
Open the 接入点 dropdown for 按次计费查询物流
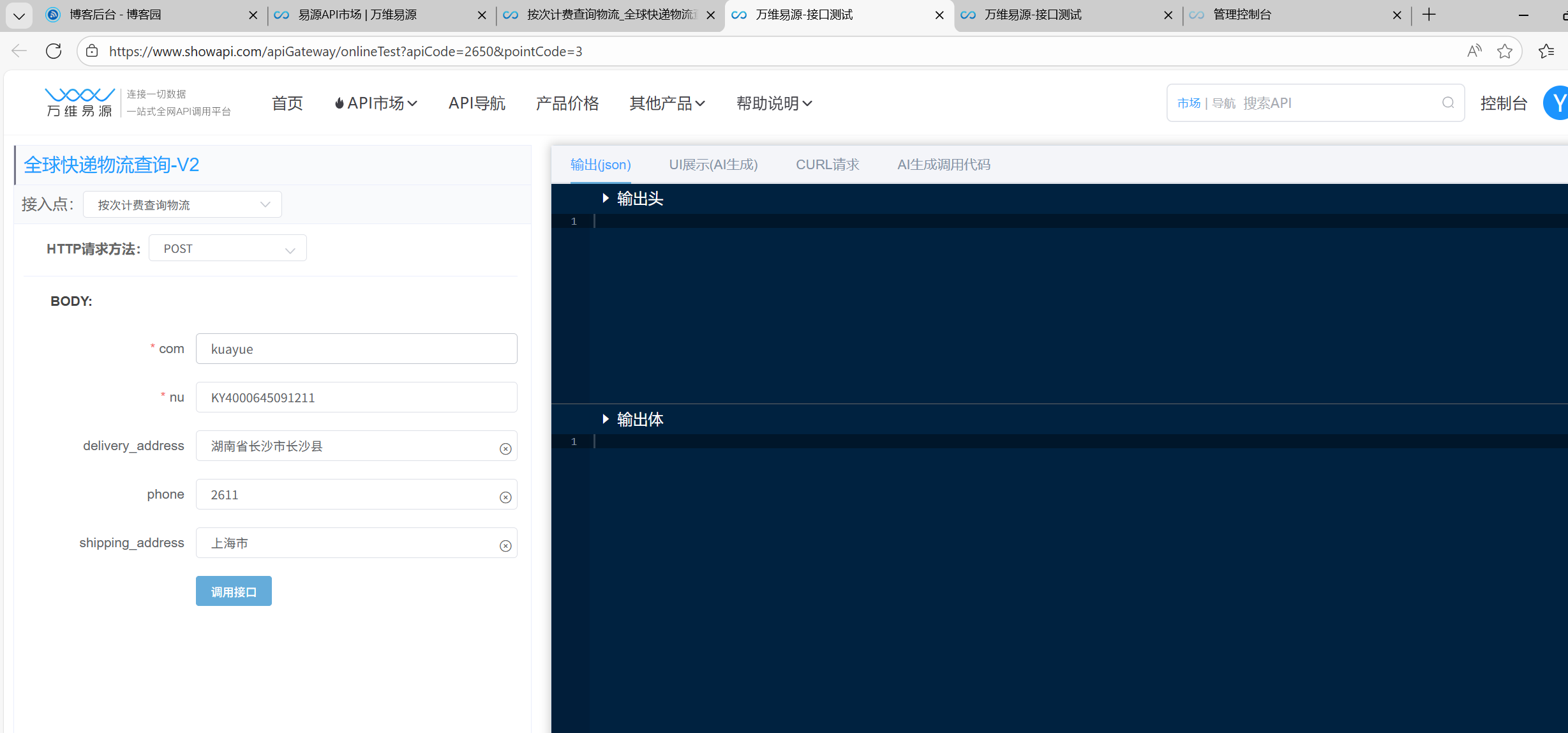coord(183,205)
